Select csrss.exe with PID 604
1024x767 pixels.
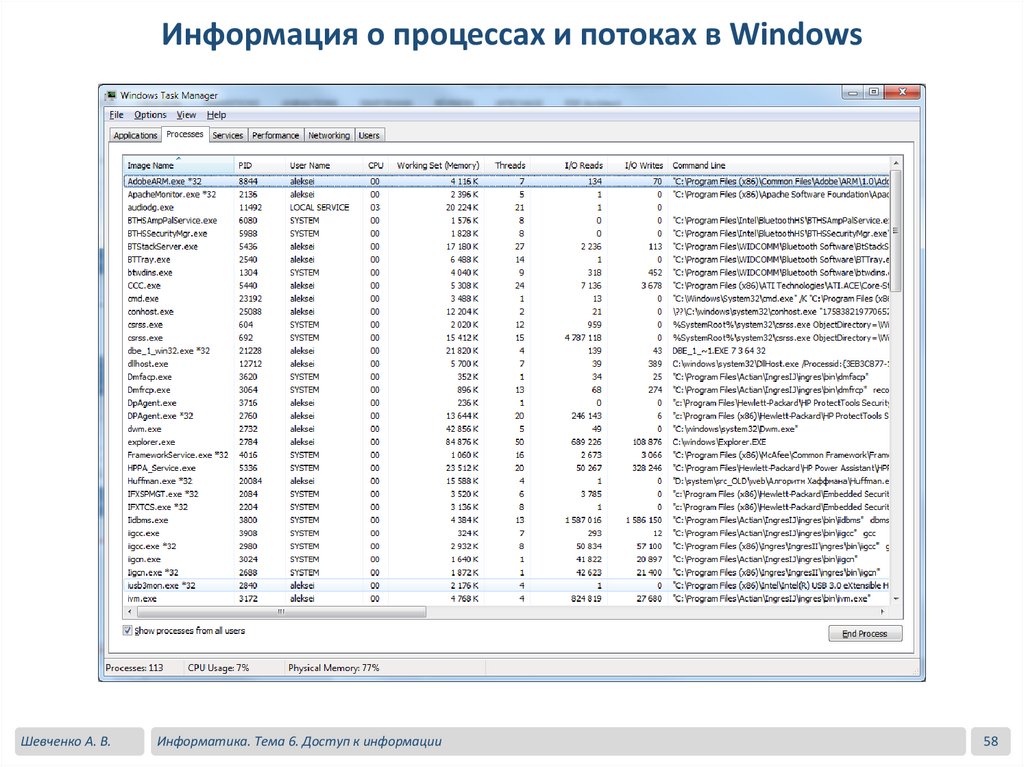tap(506, 325)
